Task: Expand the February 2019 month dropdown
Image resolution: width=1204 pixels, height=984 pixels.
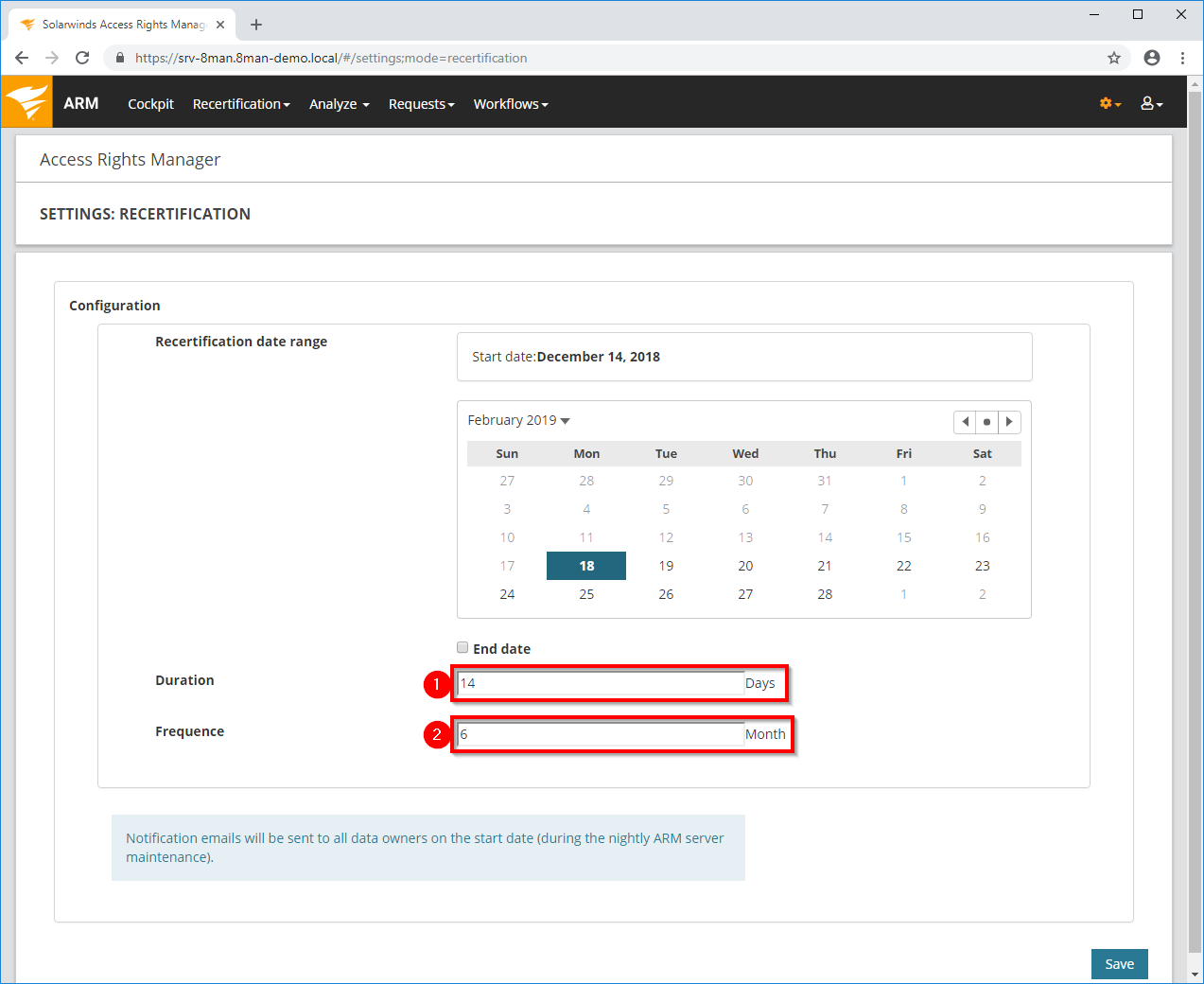Action: (x=518, y=420)
